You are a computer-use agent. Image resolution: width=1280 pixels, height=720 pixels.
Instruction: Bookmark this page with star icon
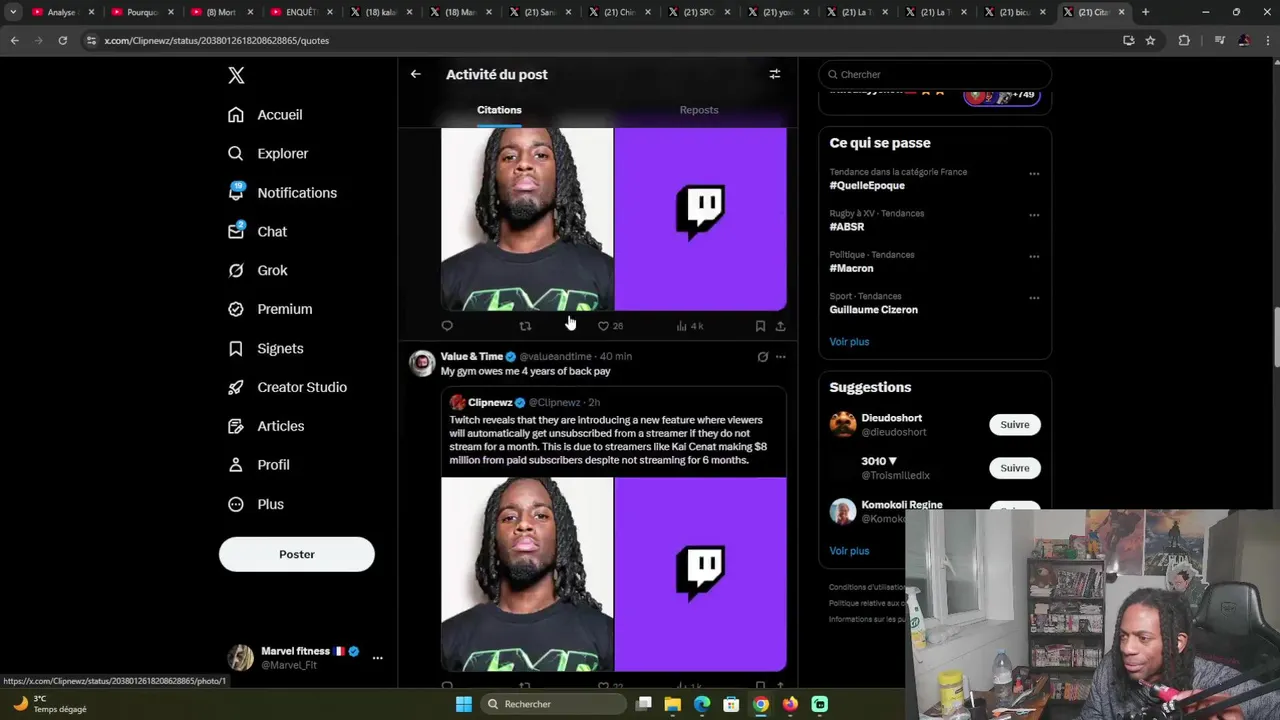1150,40
